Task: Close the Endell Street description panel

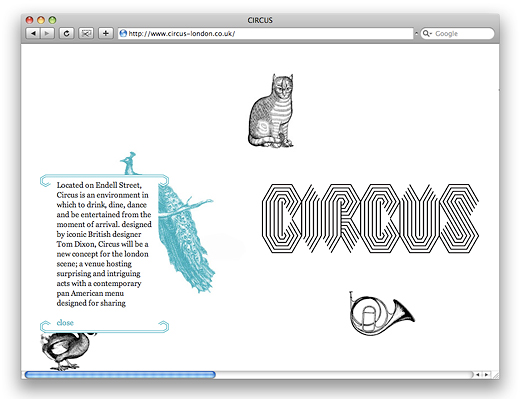Action: [x=65, y=323]
